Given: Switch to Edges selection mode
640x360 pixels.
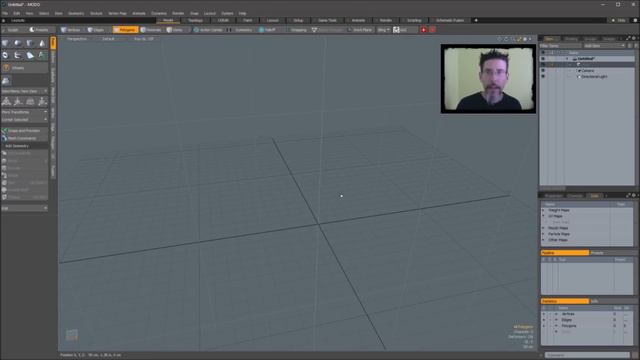Looking at the screenshot, I should pos(96,30).
